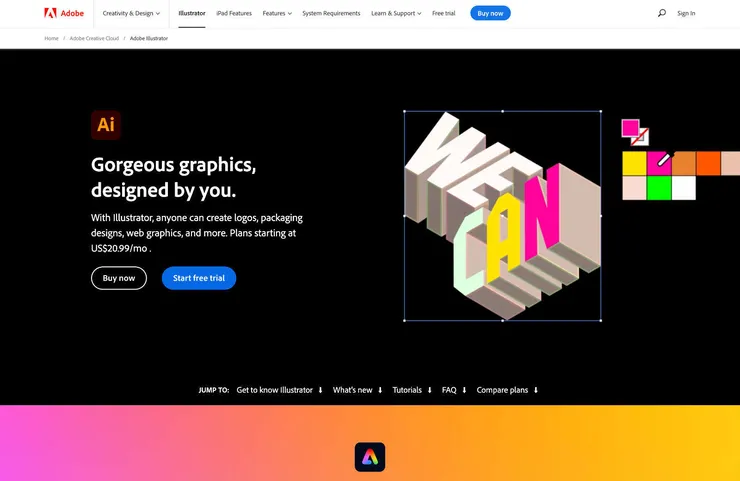Pick the bright green color swatch
The width and height of the screenshot is (740, 481).
tap(659, 188)
